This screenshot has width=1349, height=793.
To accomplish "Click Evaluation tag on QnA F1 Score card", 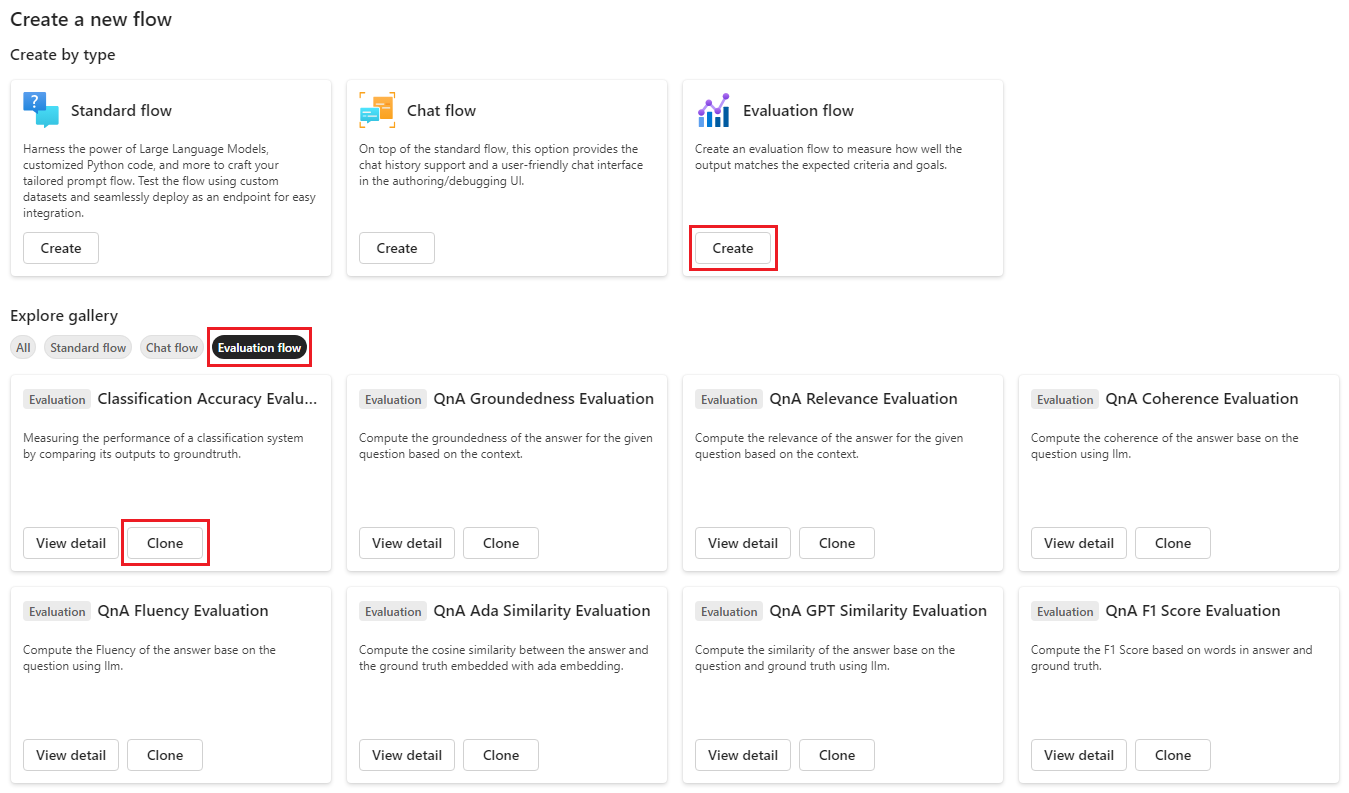I will 1065,612.
